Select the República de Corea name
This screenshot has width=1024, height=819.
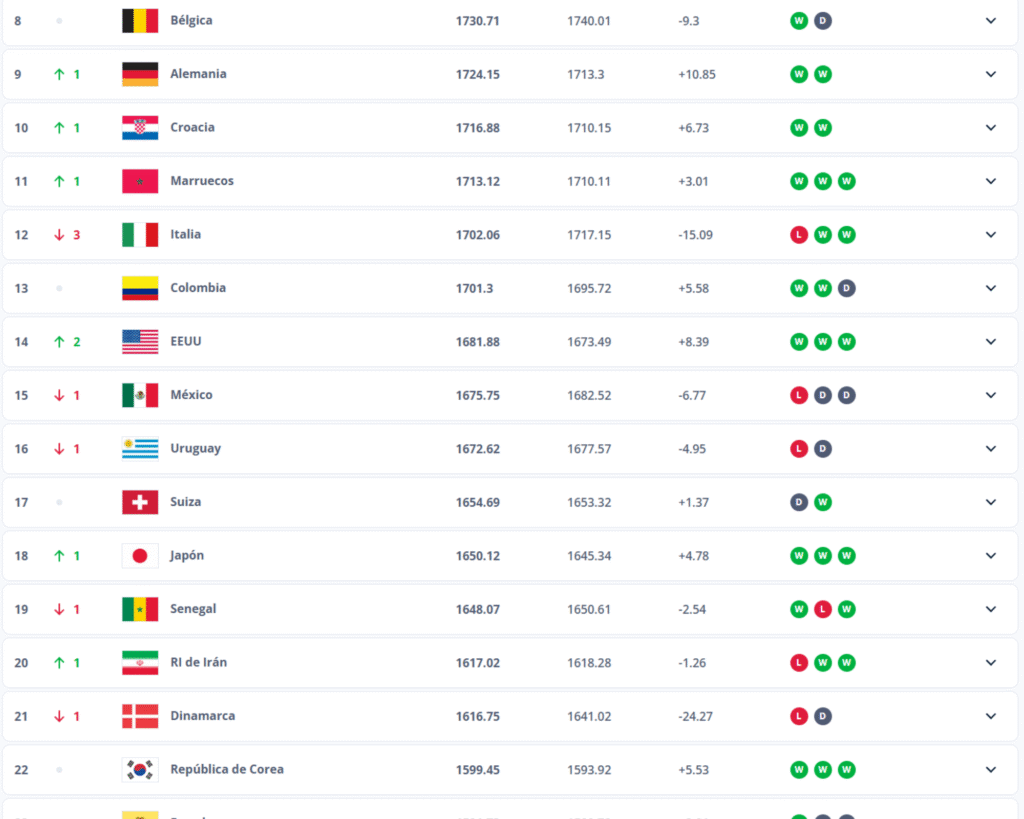[227, 770]
